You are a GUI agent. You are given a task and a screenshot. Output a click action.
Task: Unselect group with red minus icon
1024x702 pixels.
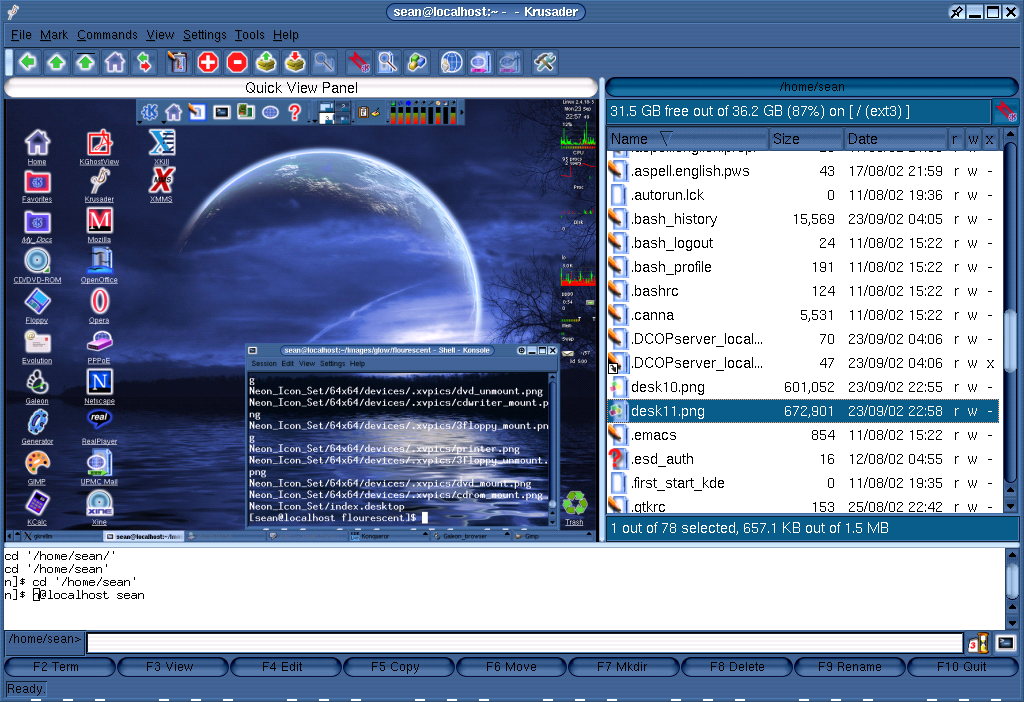[237, 62]
